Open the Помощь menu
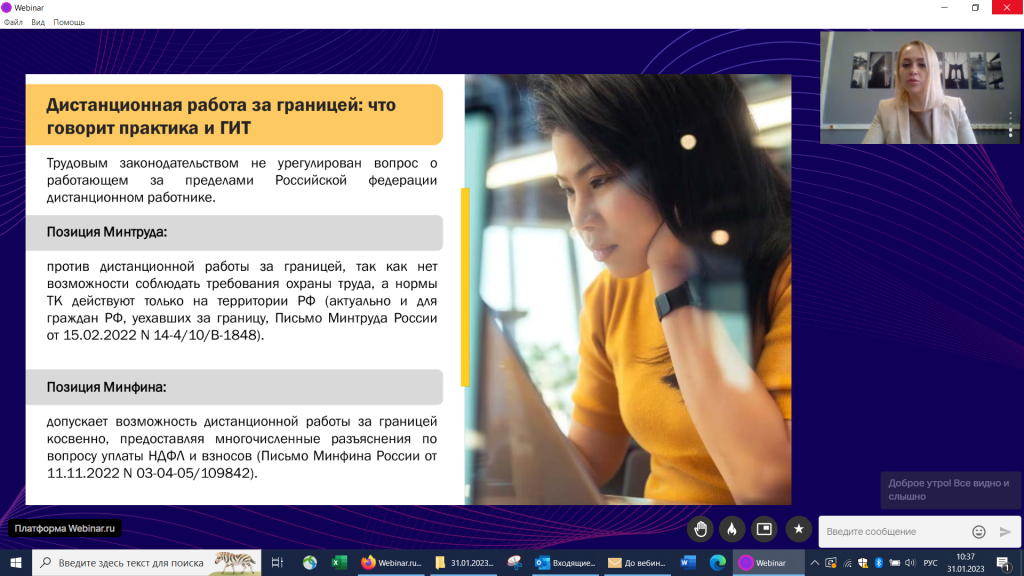 coord(69,21)
